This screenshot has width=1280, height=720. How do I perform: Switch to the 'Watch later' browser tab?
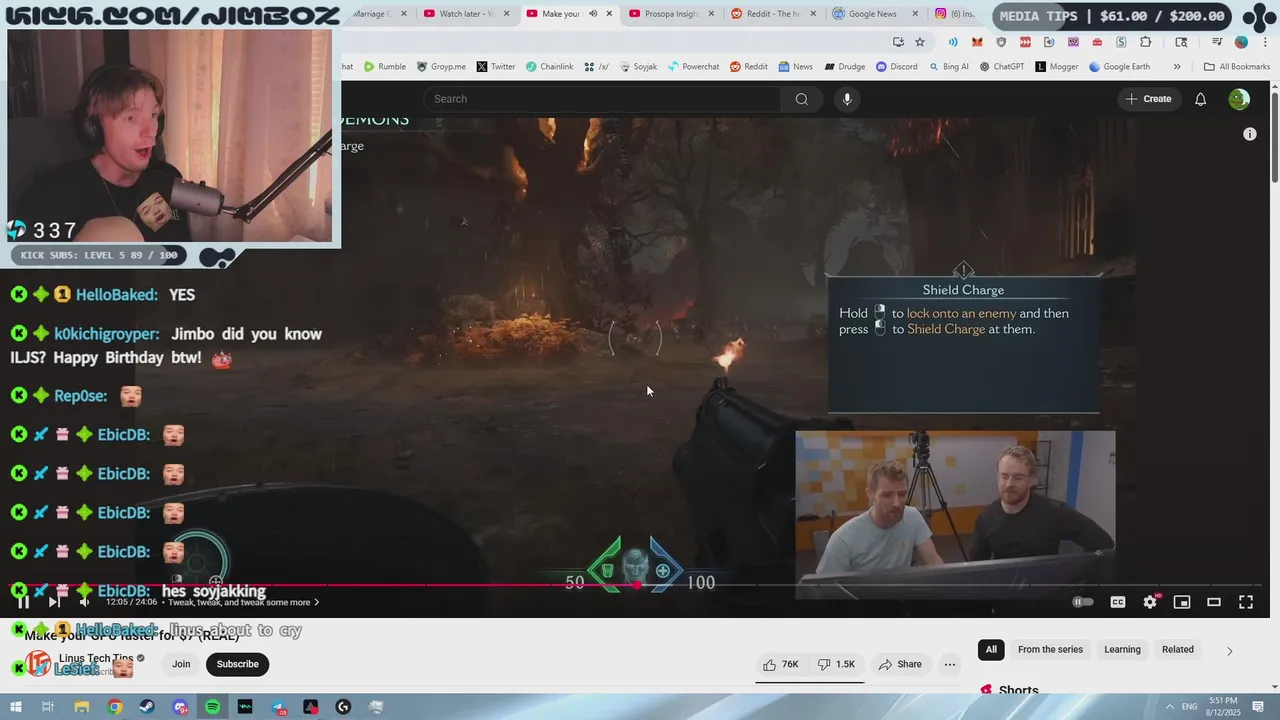(466, 14)
